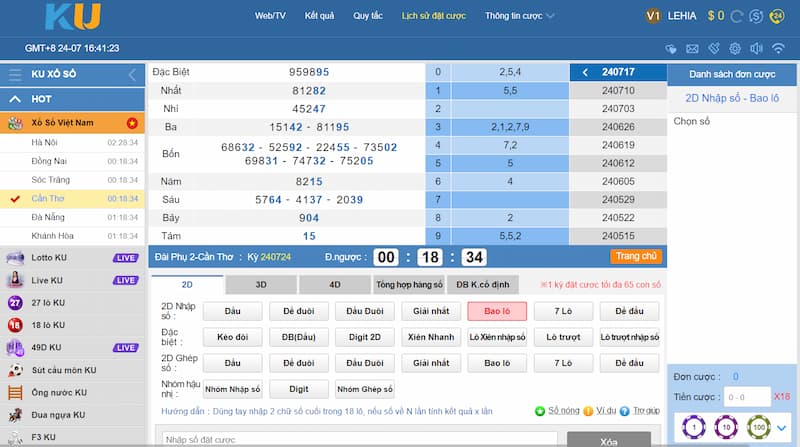800x447 pixels.
Task: Select Digit 2D bet type
Action: (x=365, y=337)
